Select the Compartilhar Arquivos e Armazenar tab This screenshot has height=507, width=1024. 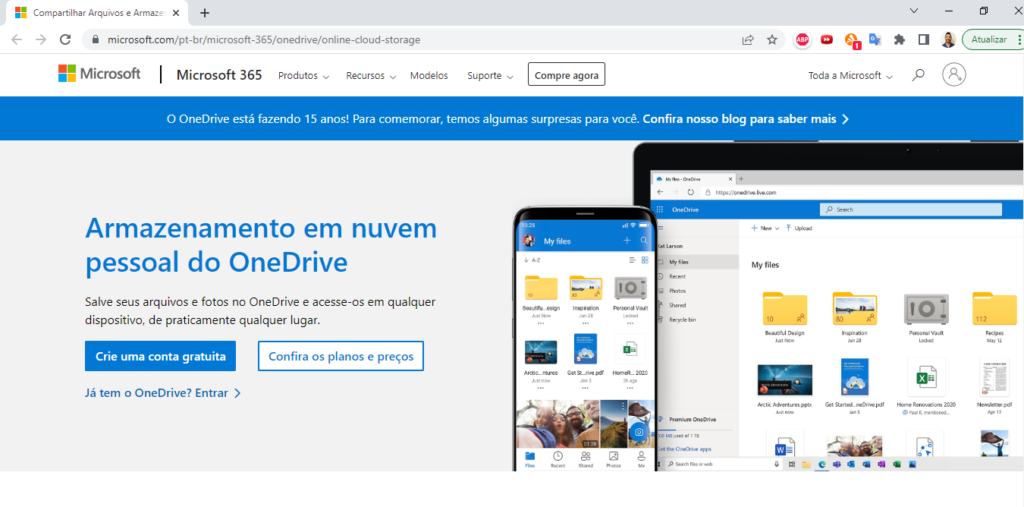(96, 12)
